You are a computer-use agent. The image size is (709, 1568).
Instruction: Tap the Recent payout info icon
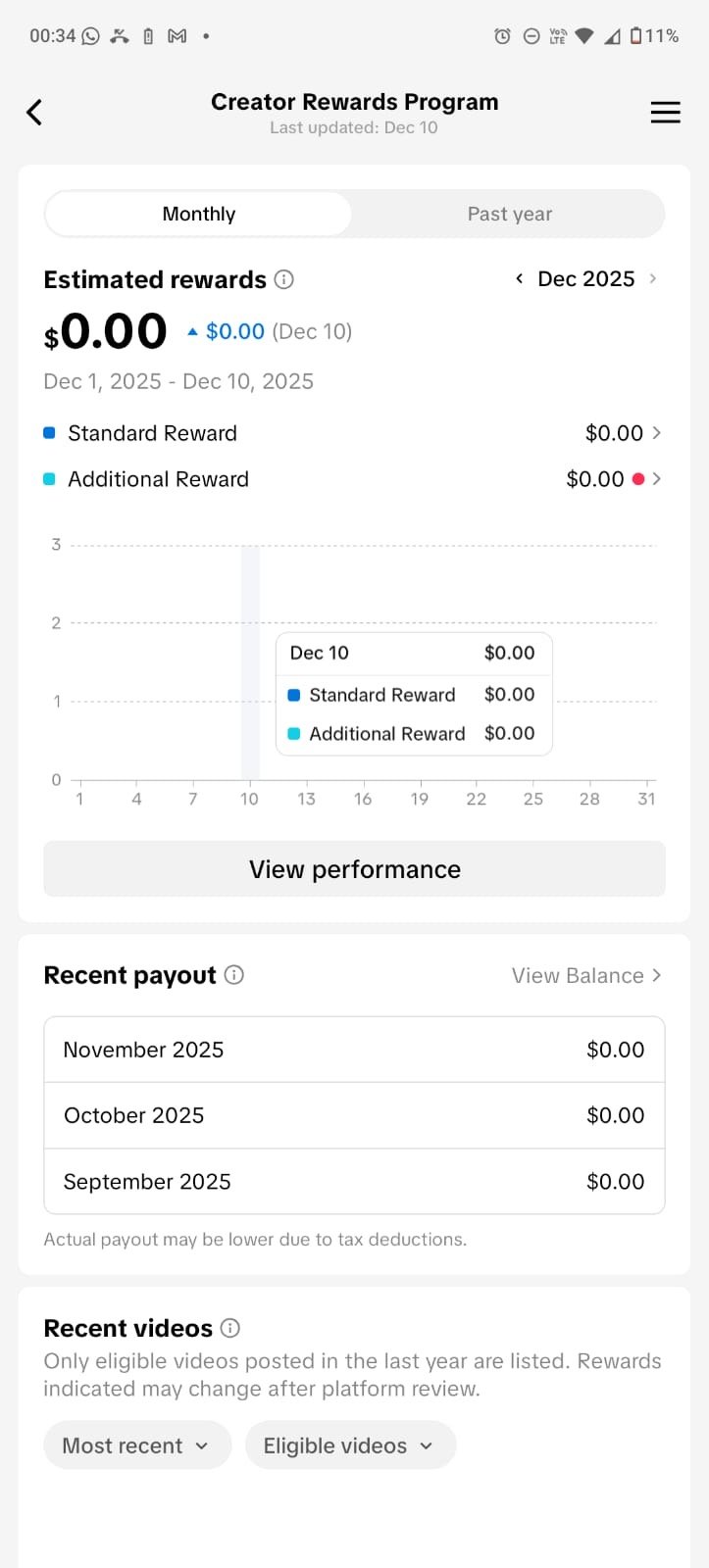(x=234, y=975)
